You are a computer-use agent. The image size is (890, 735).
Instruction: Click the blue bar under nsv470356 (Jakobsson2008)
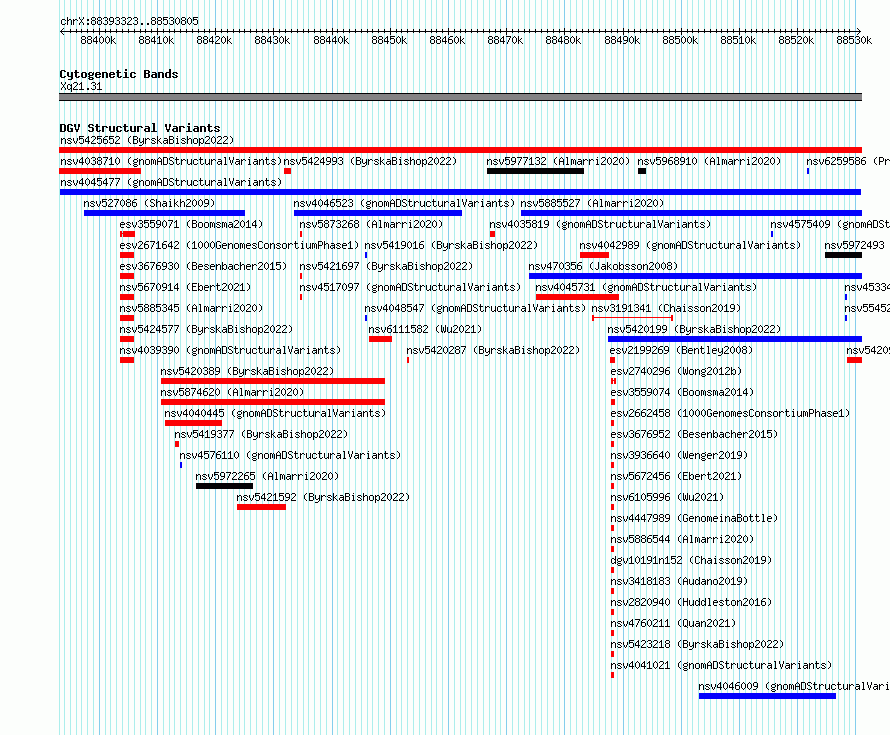tap(695, 276)
